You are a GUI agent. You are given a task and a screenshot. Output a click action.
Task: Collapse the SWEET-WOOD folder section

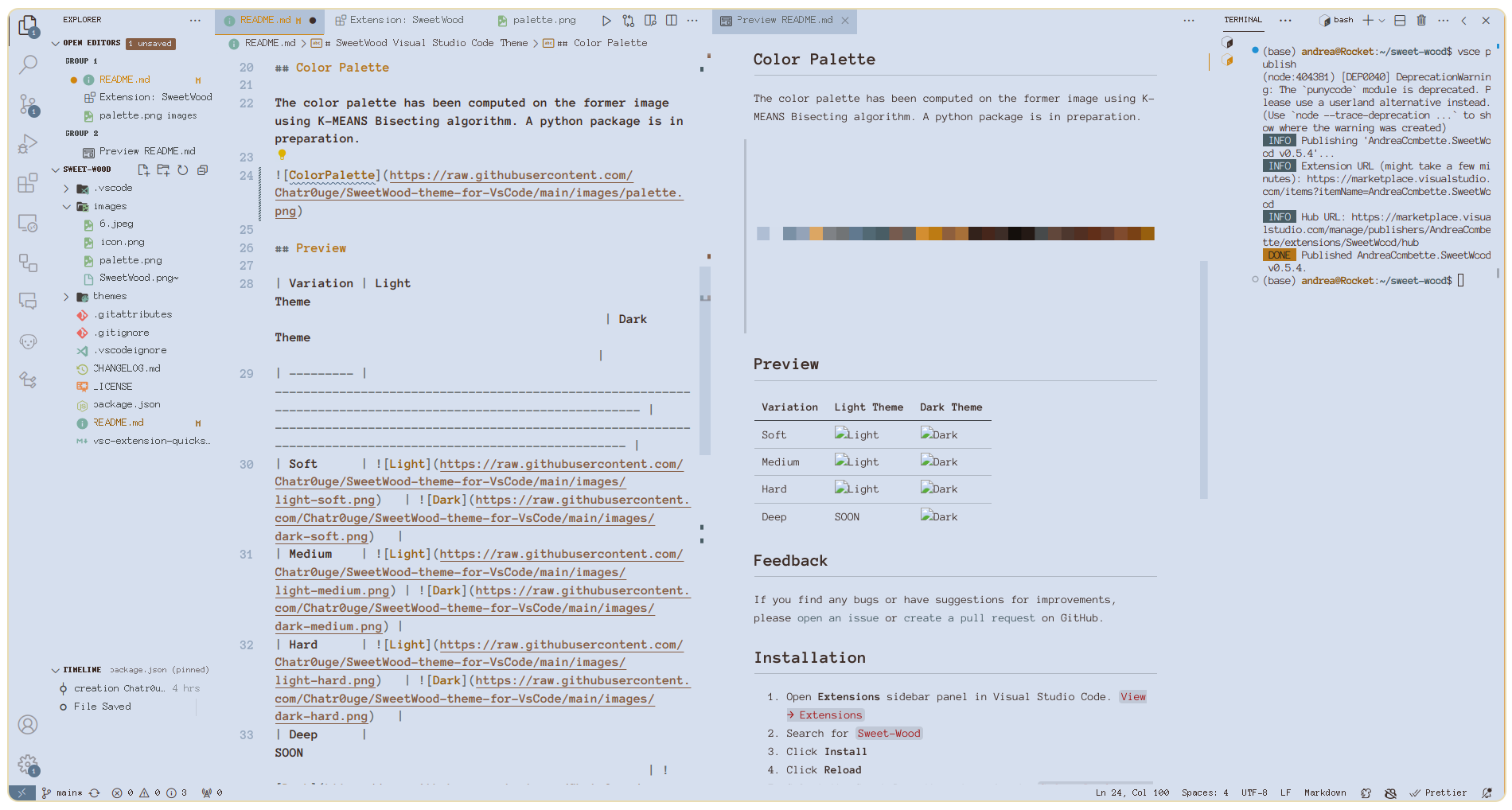(x=56, y=169)
